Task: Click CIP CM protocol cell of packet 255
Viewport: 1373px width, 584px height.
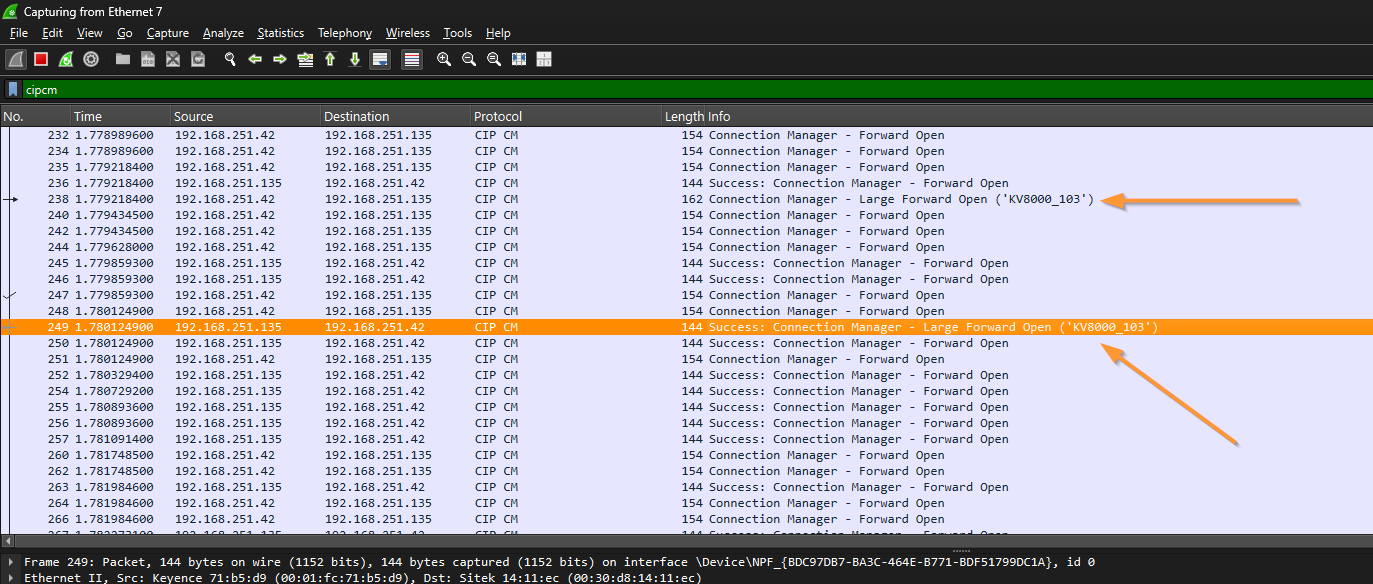Action: click(x=496, y=407)
